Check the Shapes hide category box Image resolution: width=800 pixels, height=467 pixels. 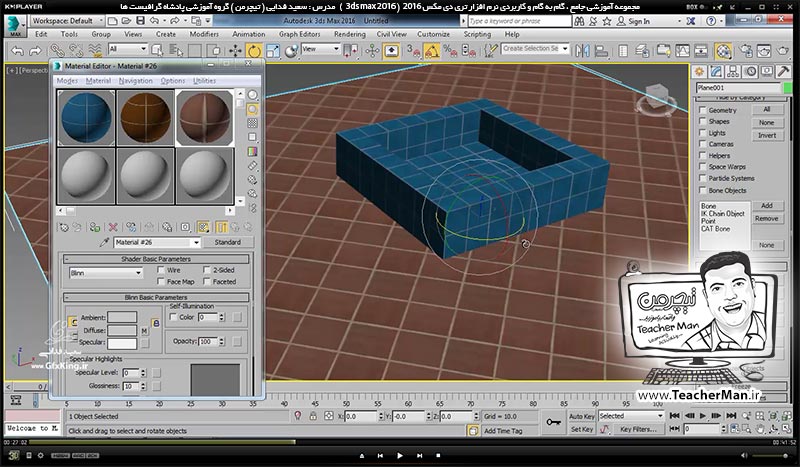703,121
